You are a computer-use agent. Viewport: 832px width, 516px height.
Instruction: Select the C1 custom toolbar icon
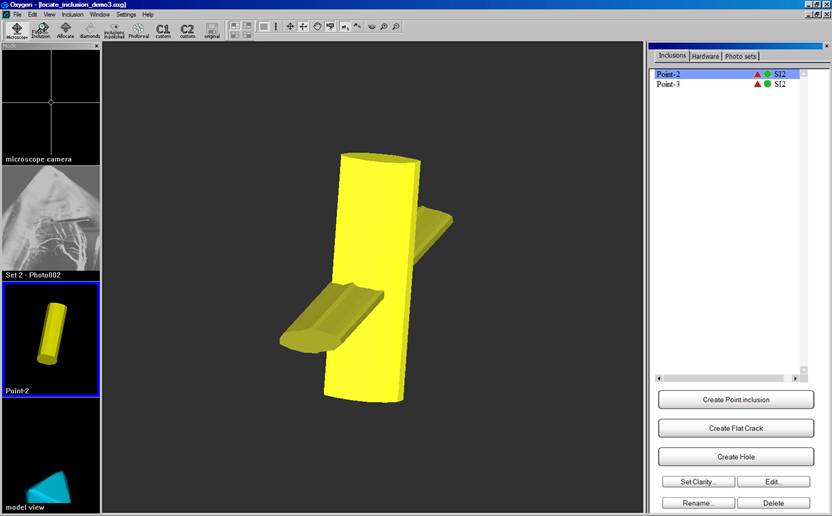click(163, 30)
